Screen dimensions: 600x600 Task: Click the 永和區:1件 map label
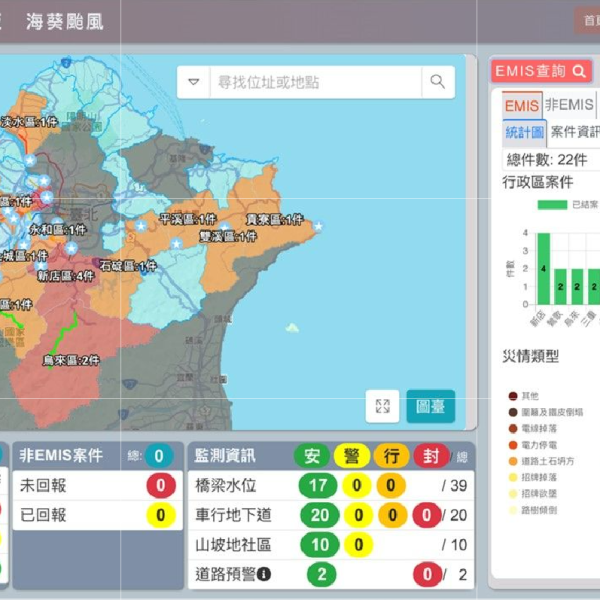[x=58, y=229]
